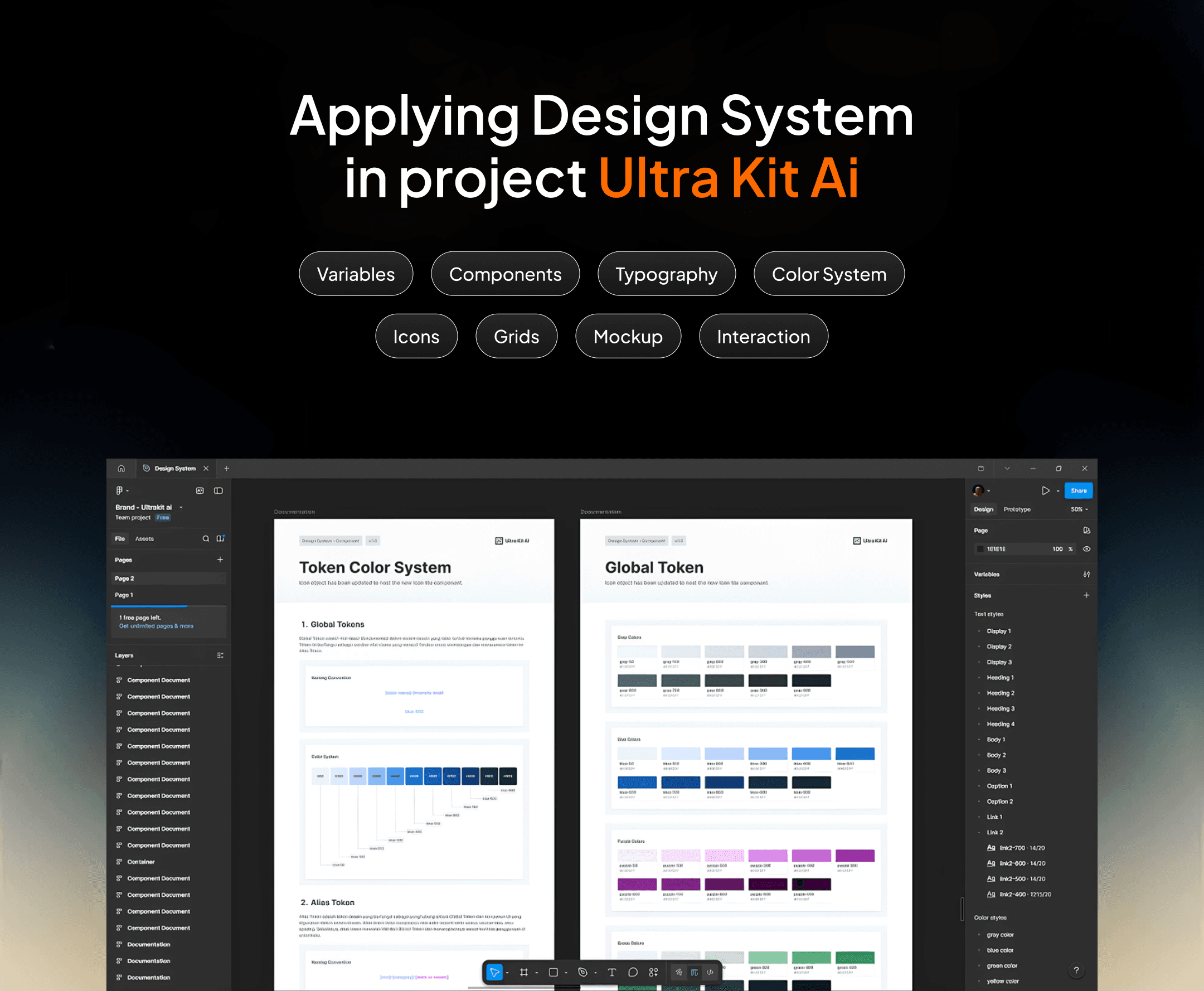The image size is (1204, 991).
Task: Switch to the Design tab
Action: (983, 509)
